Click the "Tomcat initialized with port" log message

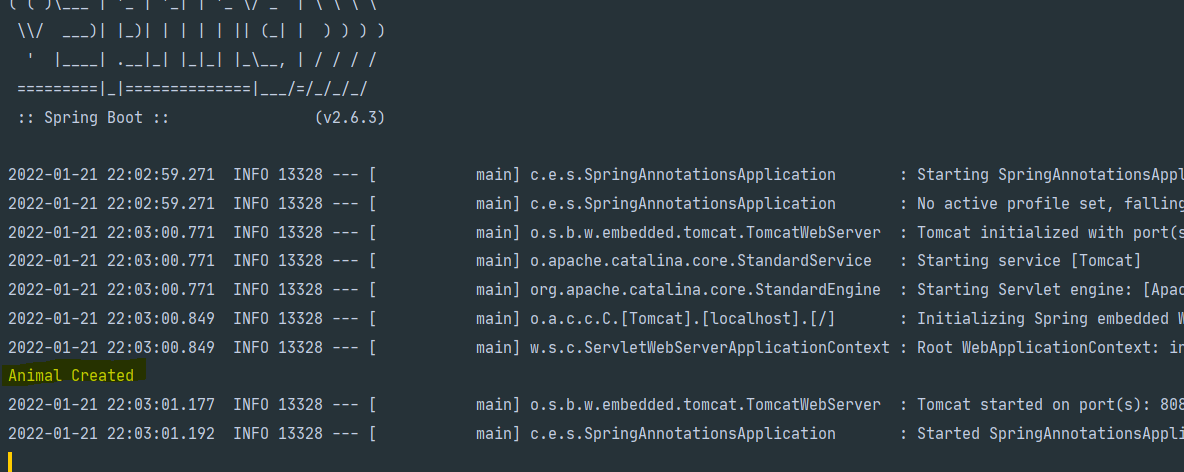click(x=1050, y=232)
